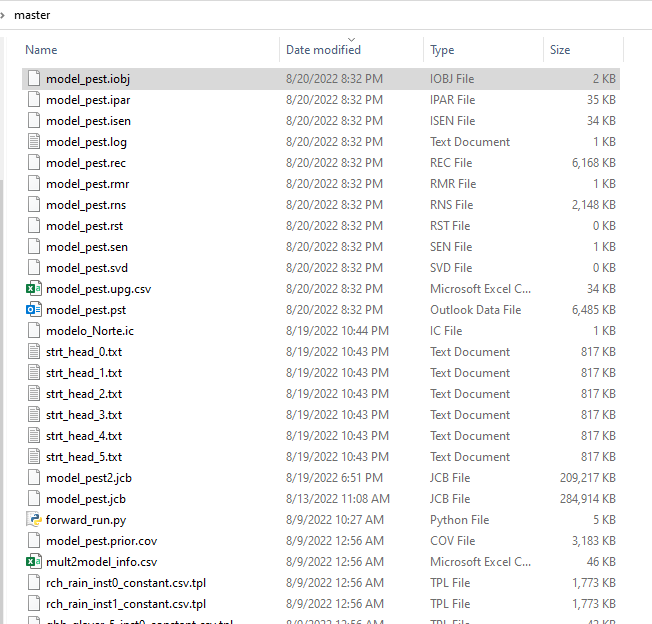Click the model_pest.sen file icon
The height and width of the screenshot is (624, 652).
(x=34, y=247)
